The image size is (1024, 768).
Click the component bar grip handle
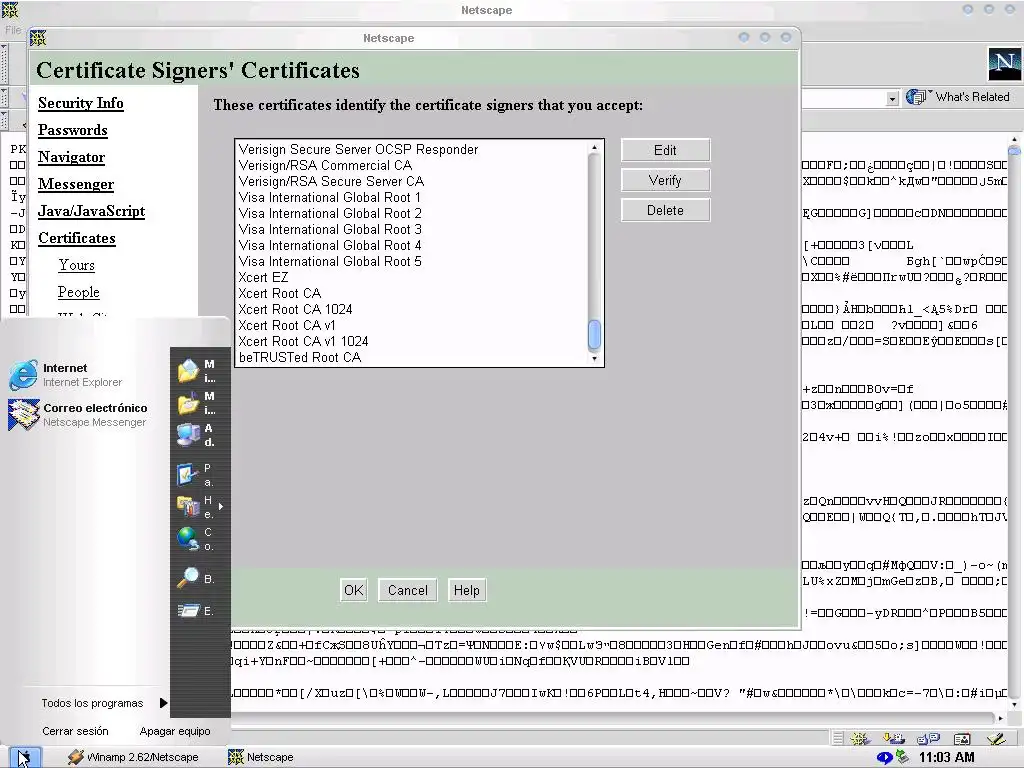838,739
